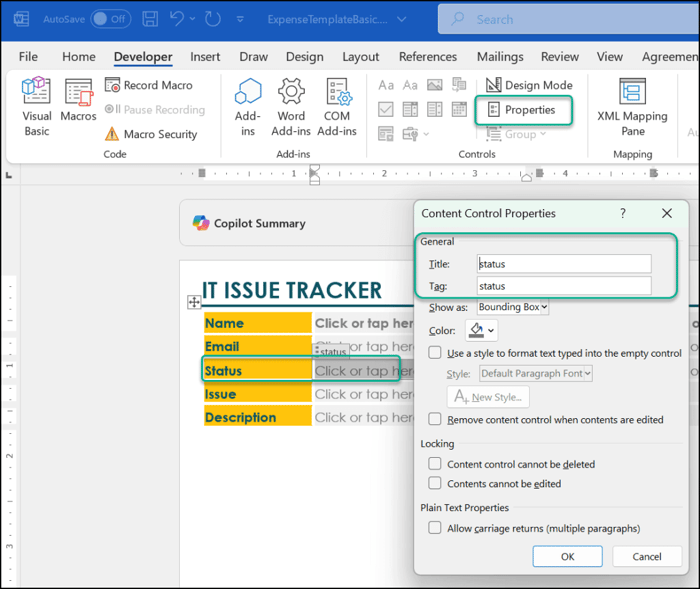Click the Save icon in title bar

click(x=150, y=19)
